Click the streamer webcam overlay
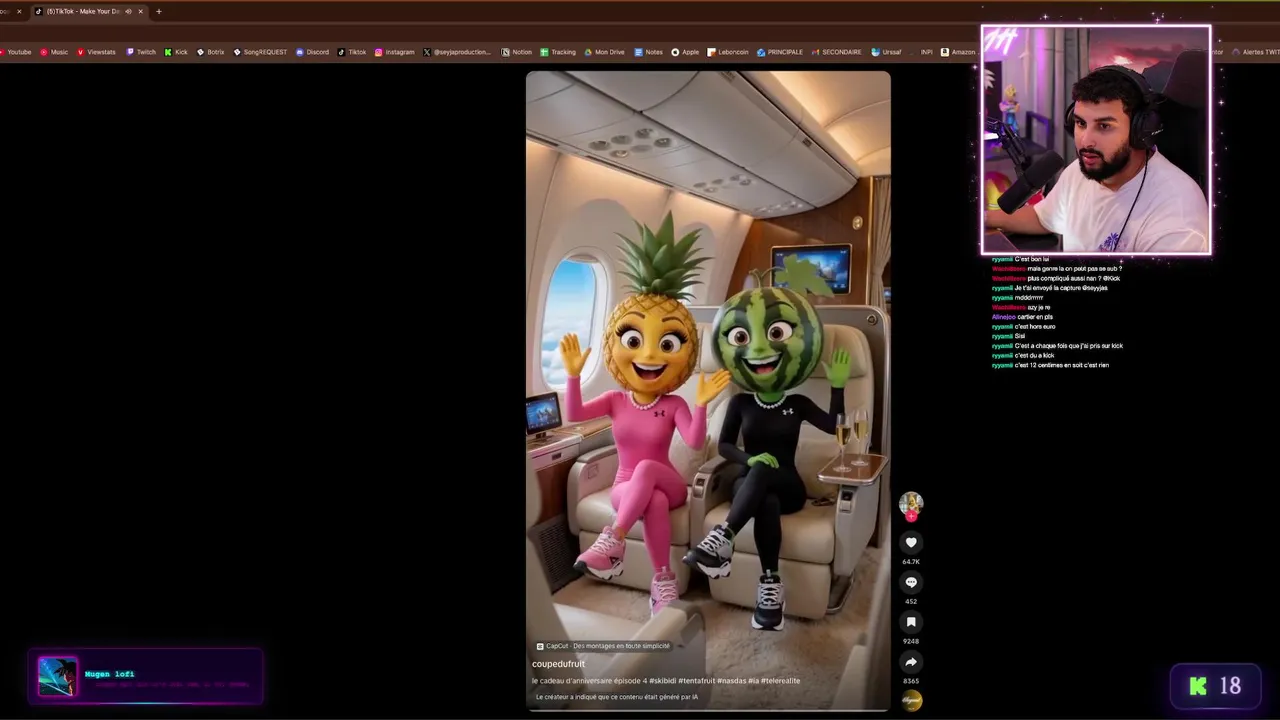1280x720 pixels. [1096, 140]
